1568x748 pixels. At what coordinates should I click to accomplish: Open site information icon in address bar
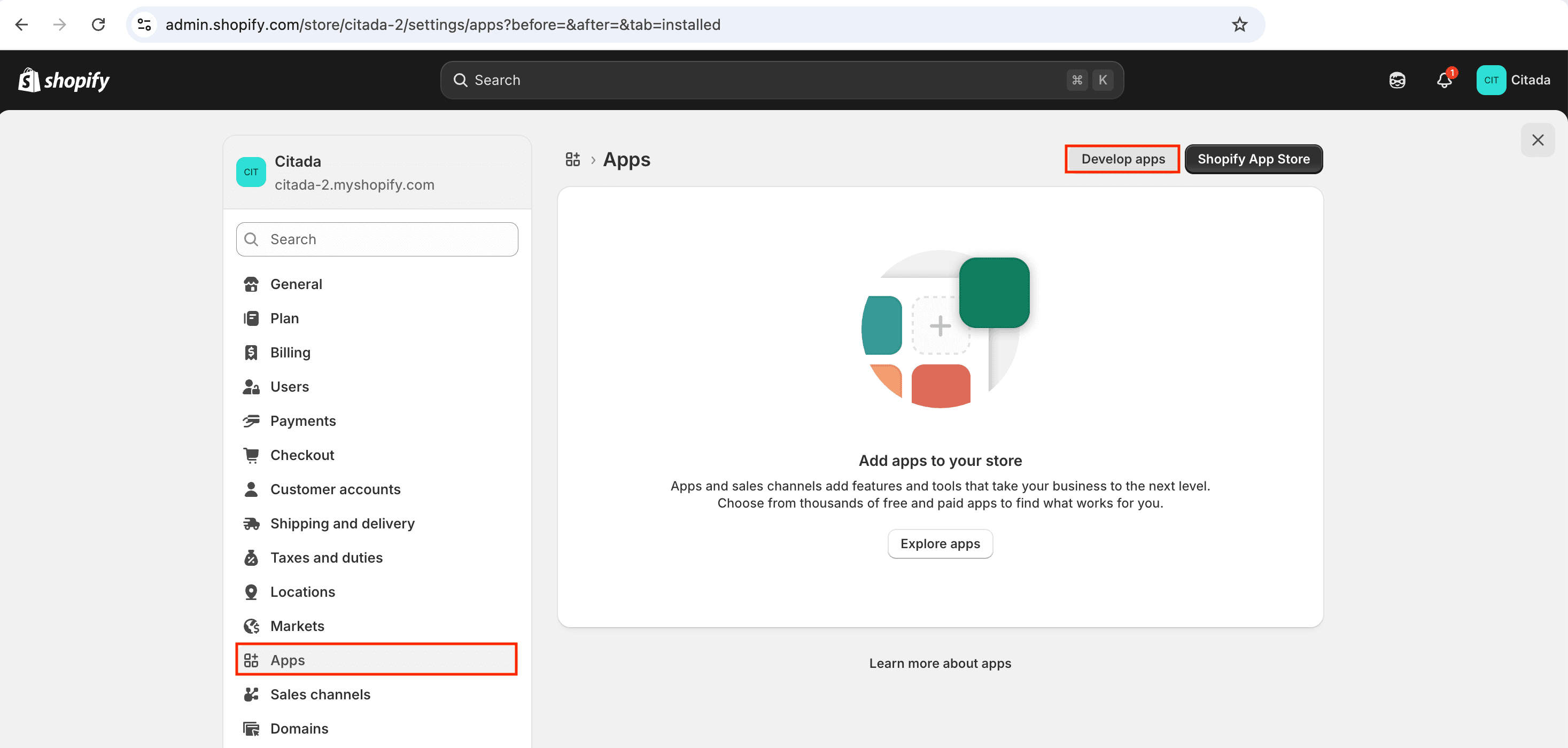(144, 25)
